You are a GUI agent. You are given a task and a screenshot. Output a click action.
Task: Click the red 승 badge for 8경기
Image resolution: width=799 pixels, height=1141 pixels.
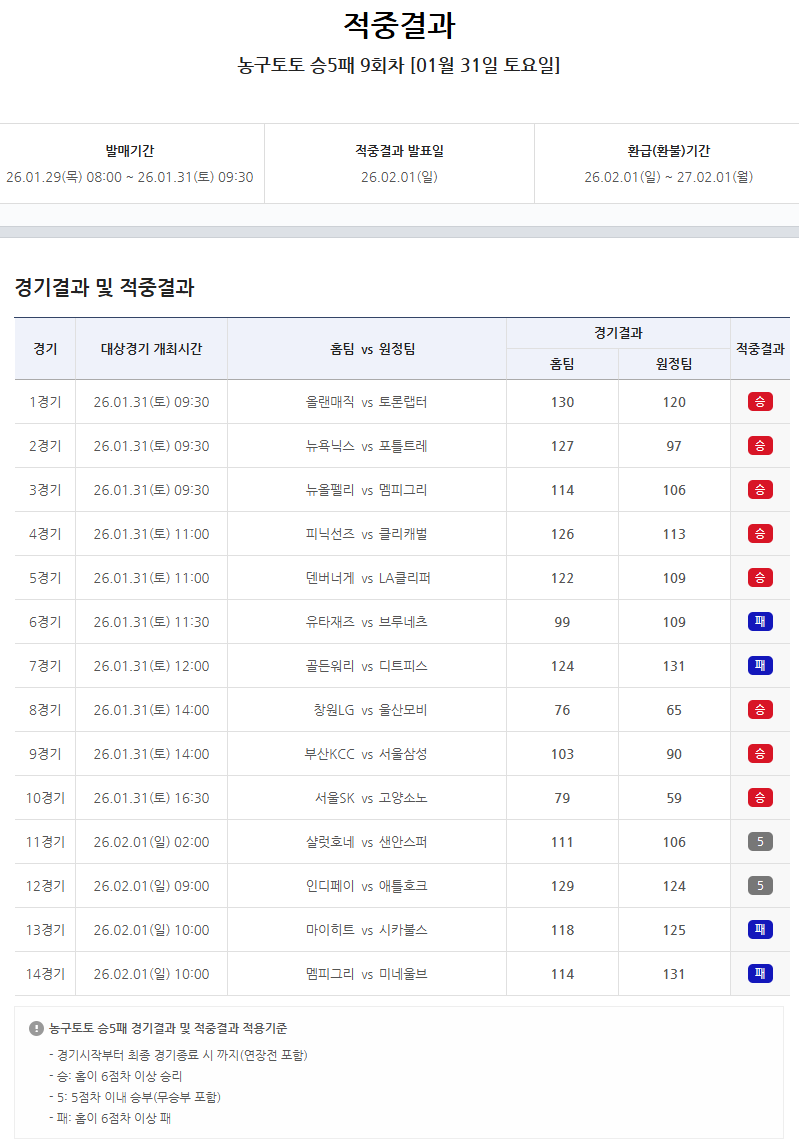coord(760,710)
